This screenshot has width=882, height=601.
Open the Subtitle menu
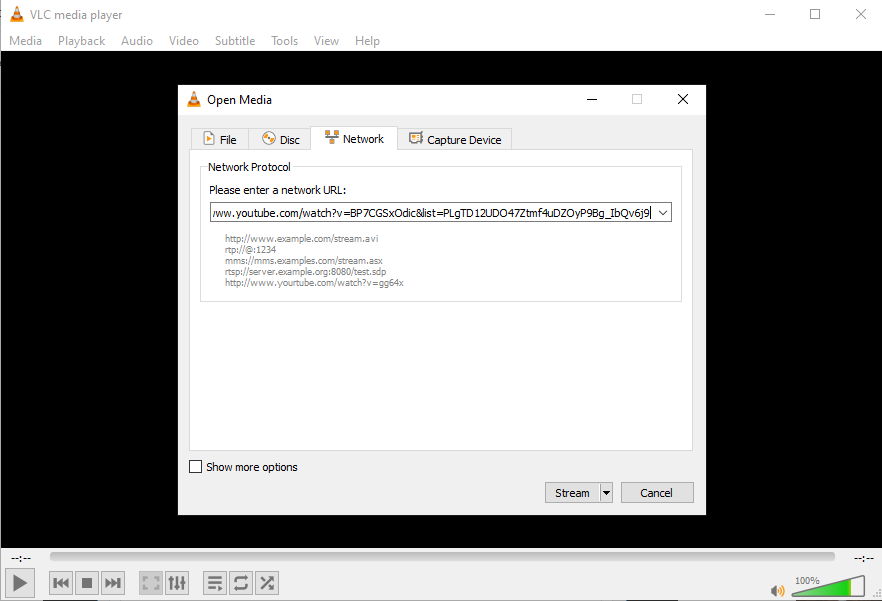[235, 41]
